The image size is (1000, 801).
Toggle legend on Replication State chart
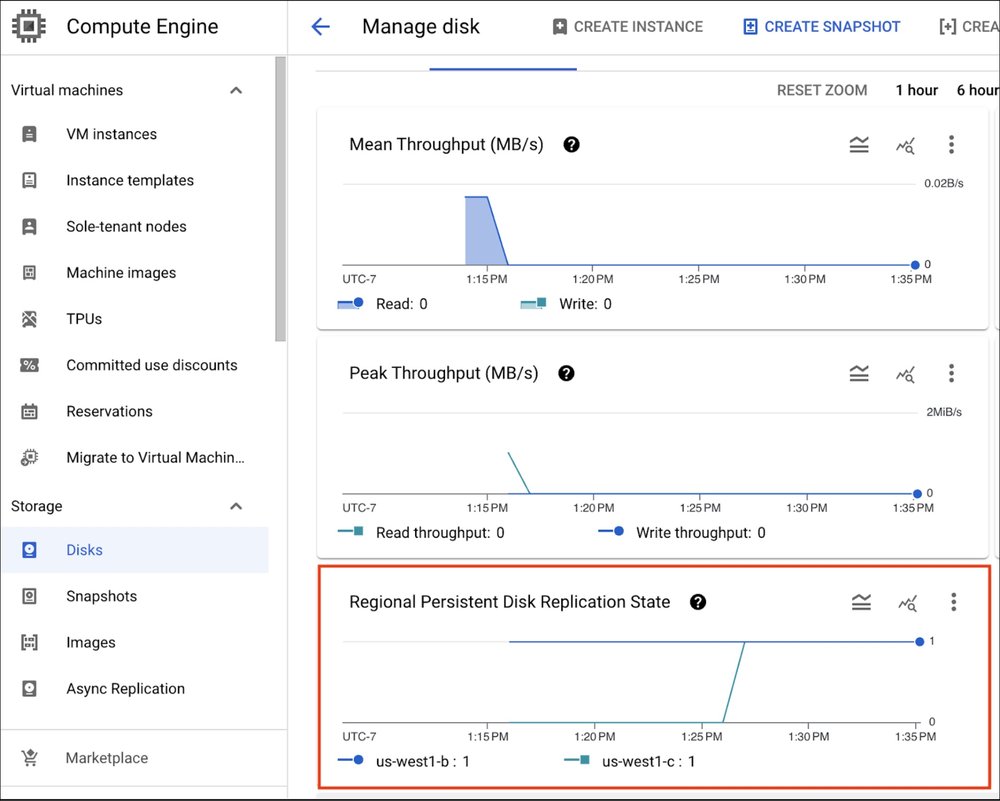[861, 602]
